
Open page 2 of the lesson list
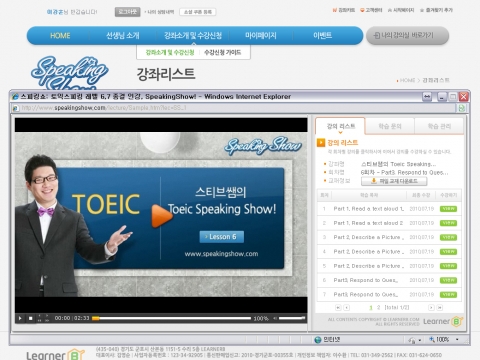tap(378, 307)
